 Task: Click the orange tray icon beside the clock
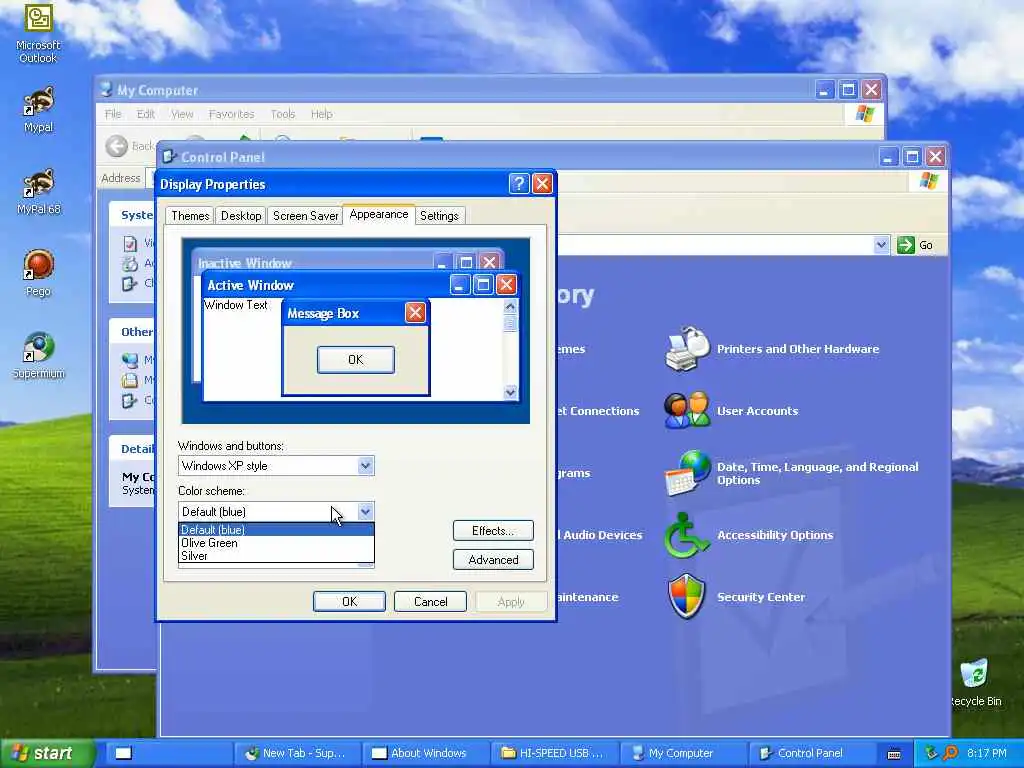click(x=950, y=753)
